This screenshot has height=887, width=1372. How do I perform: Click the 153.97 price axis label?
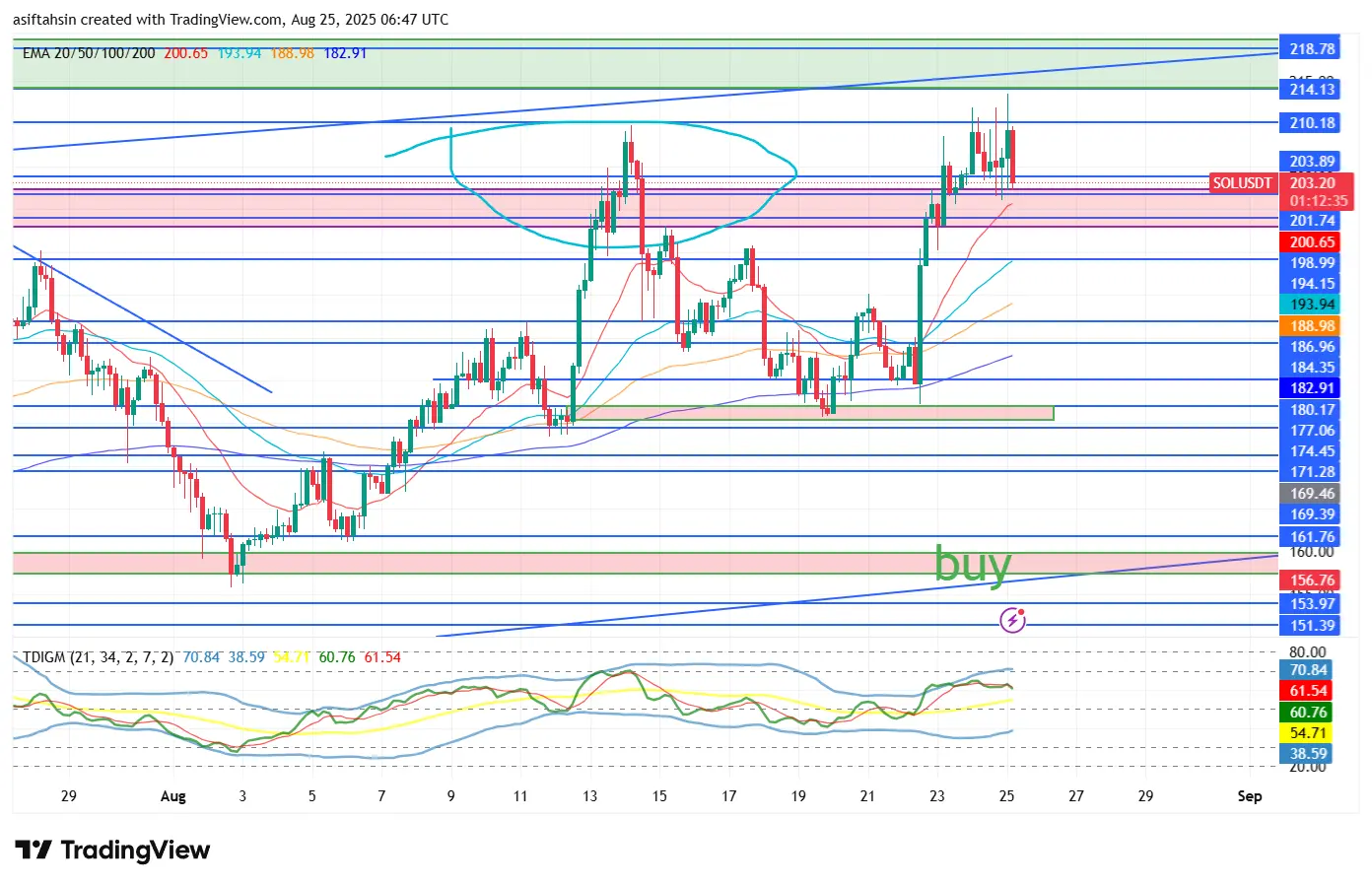coord(1312,604)
